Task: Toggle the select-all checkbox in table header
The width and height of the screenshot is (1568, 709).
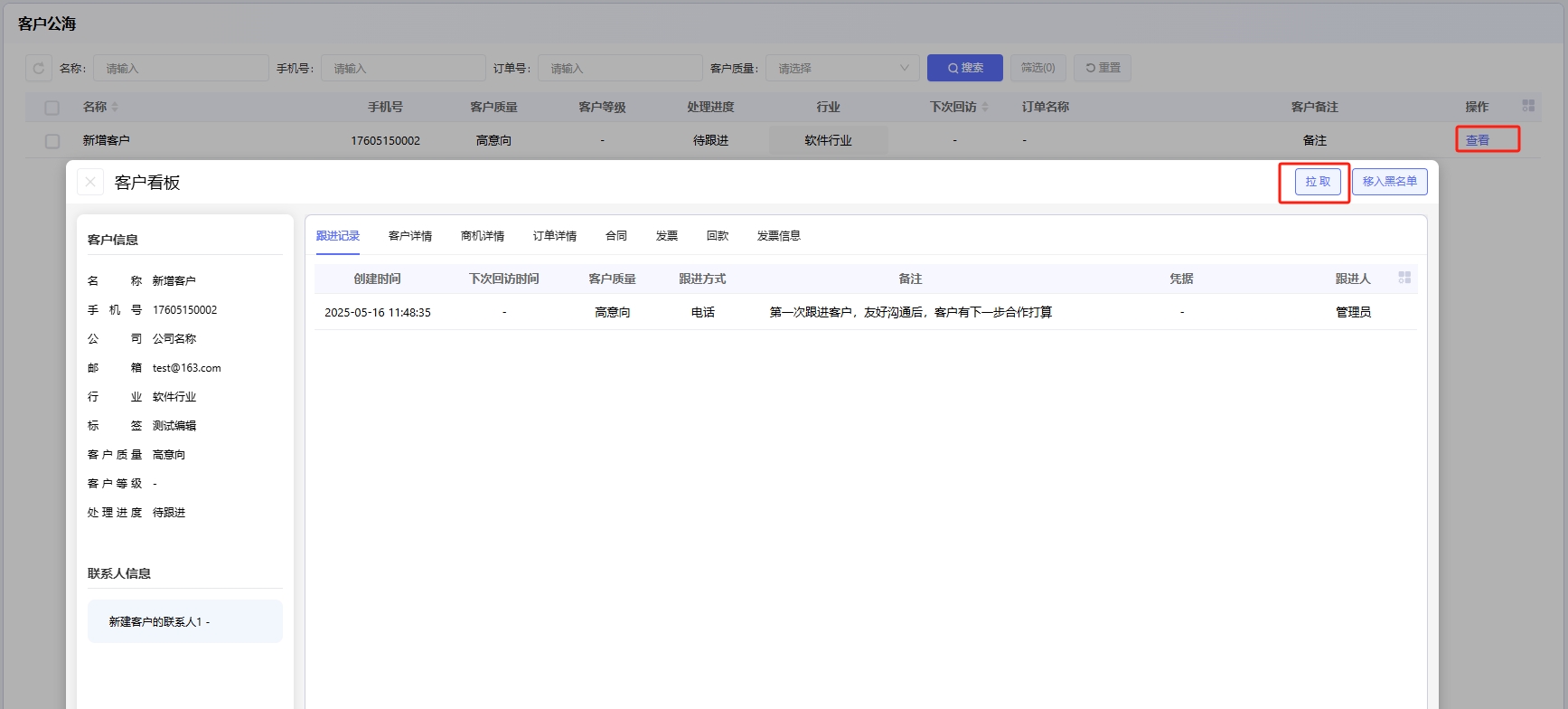Action: click(x=52, y=108)
